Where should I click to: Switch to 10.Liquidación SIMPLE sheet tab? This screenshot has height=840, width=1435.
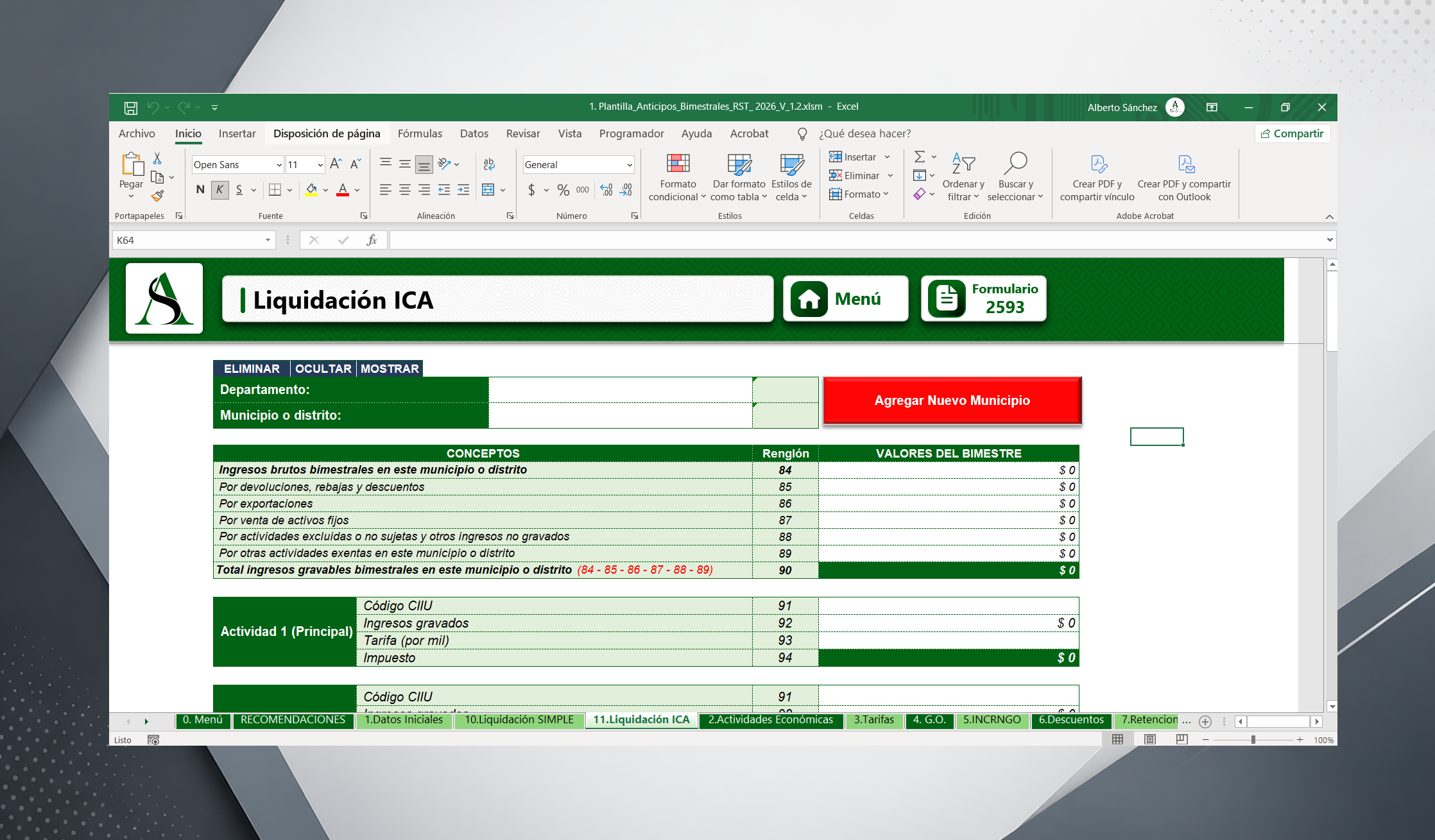click(x=519, y=720)
